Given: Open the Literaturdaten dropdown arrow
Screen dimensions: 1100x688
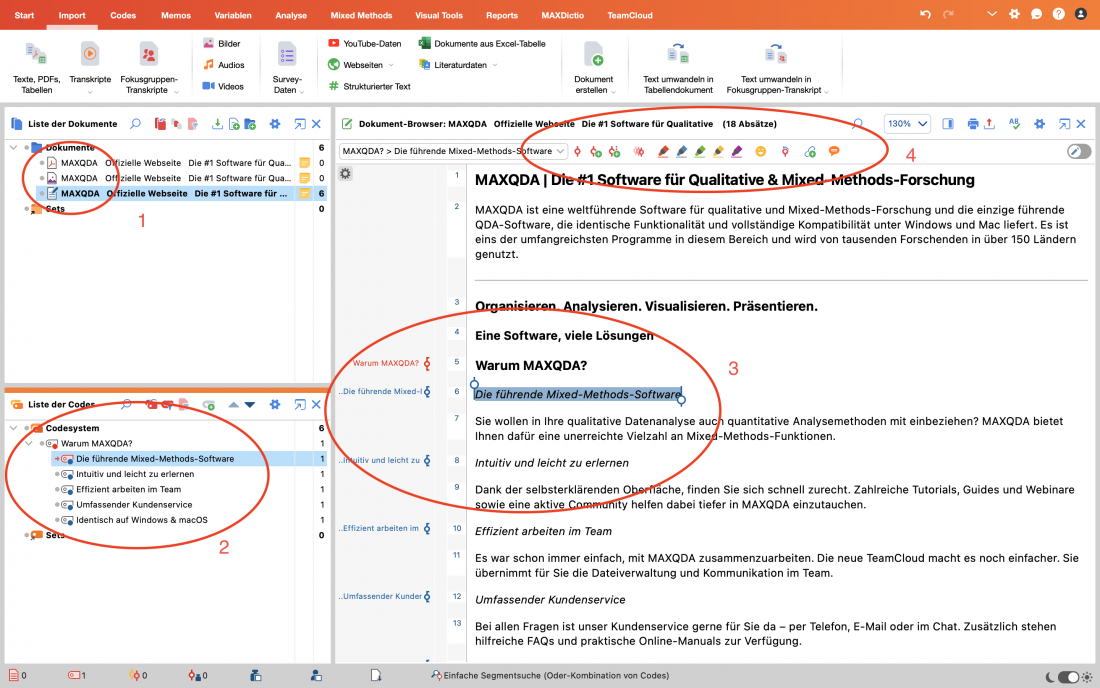Looking at the screenshot, I should click(x=495, y=65).
